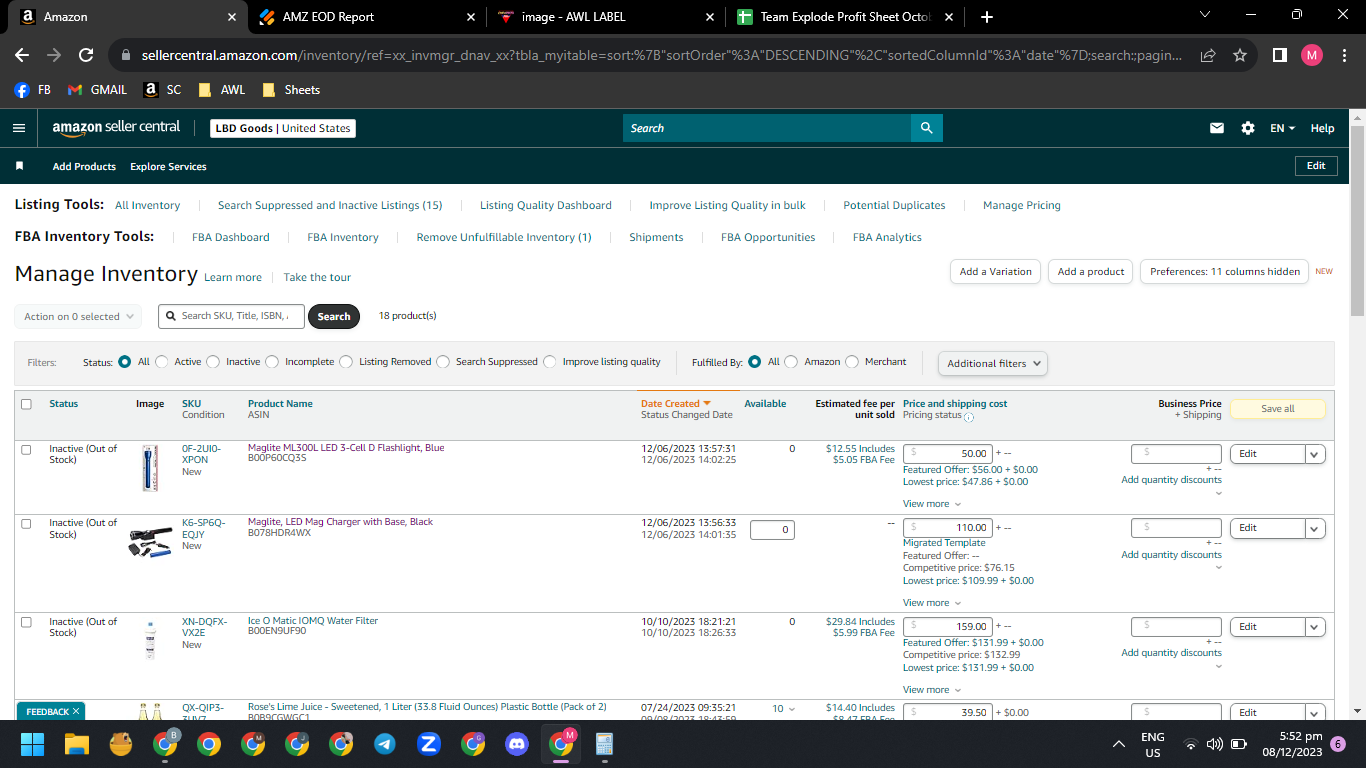1366x768 pixels.
Task: Open Telegram from the taskbar
Action: pos(385,744)
